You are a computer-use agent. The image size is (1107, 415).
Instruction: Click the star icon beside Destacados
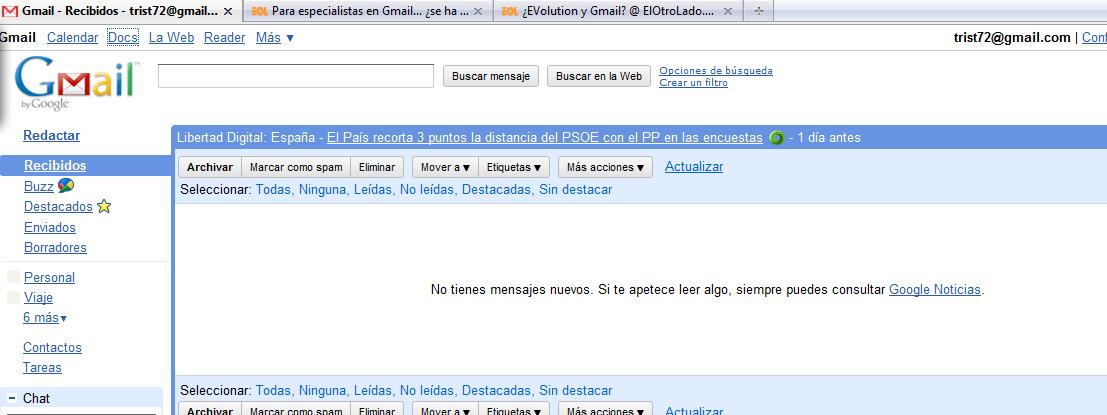104,206
